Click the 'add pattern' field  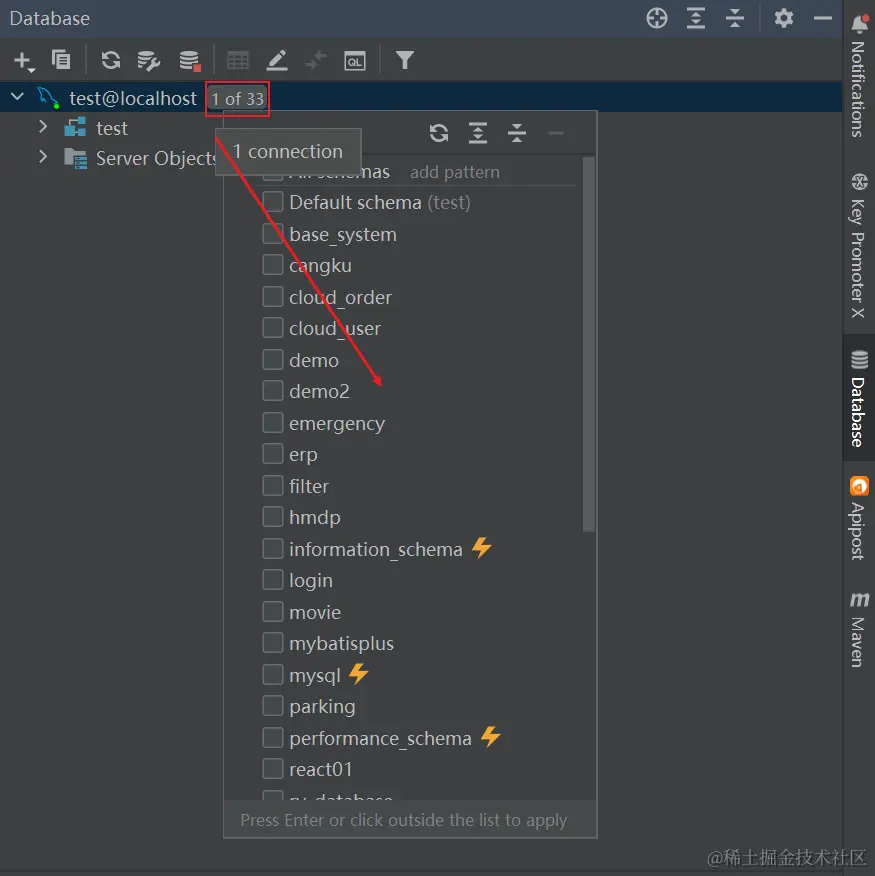pyautogui.click(x=455, y=172)
